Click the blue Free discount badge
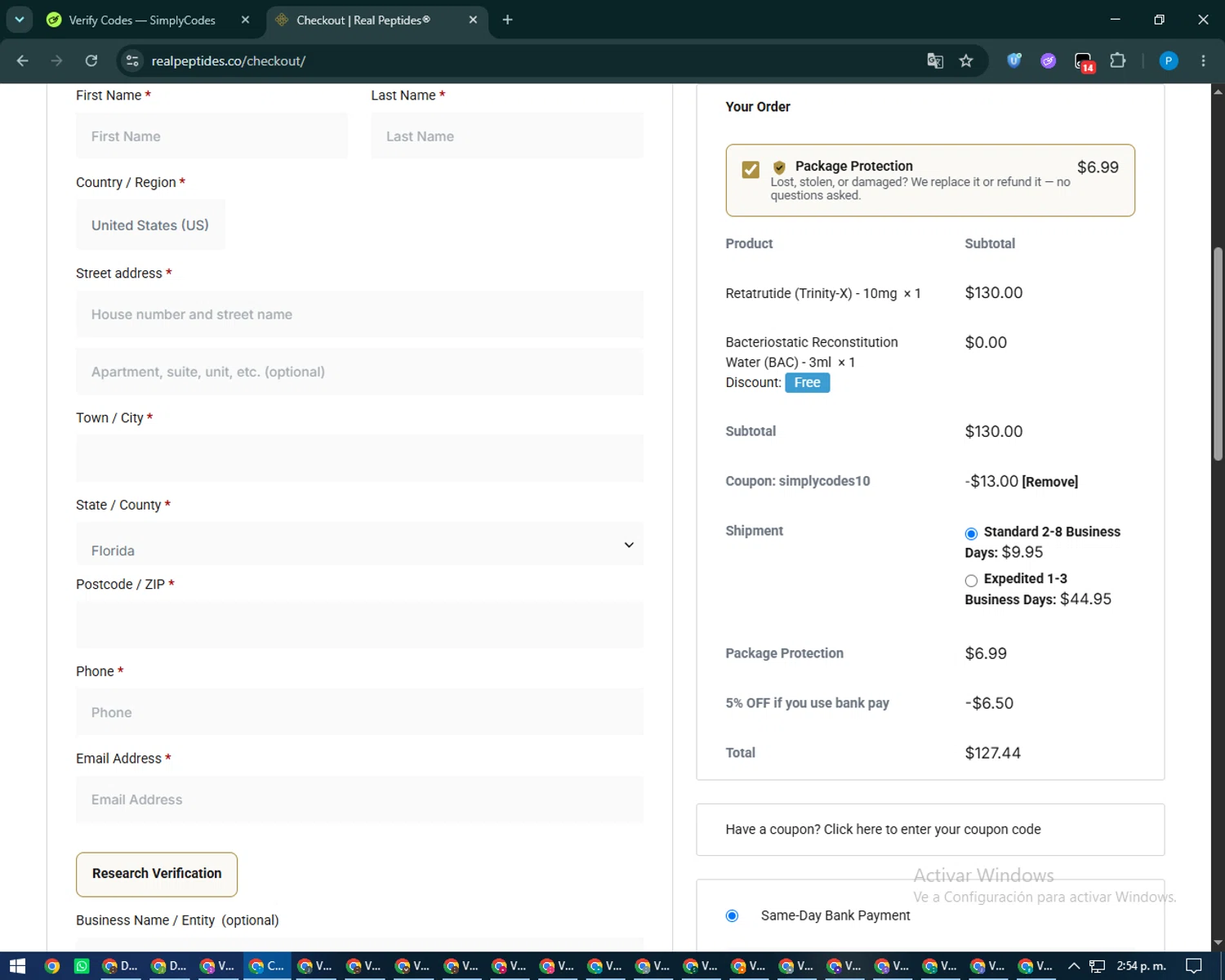 (807, 382)
